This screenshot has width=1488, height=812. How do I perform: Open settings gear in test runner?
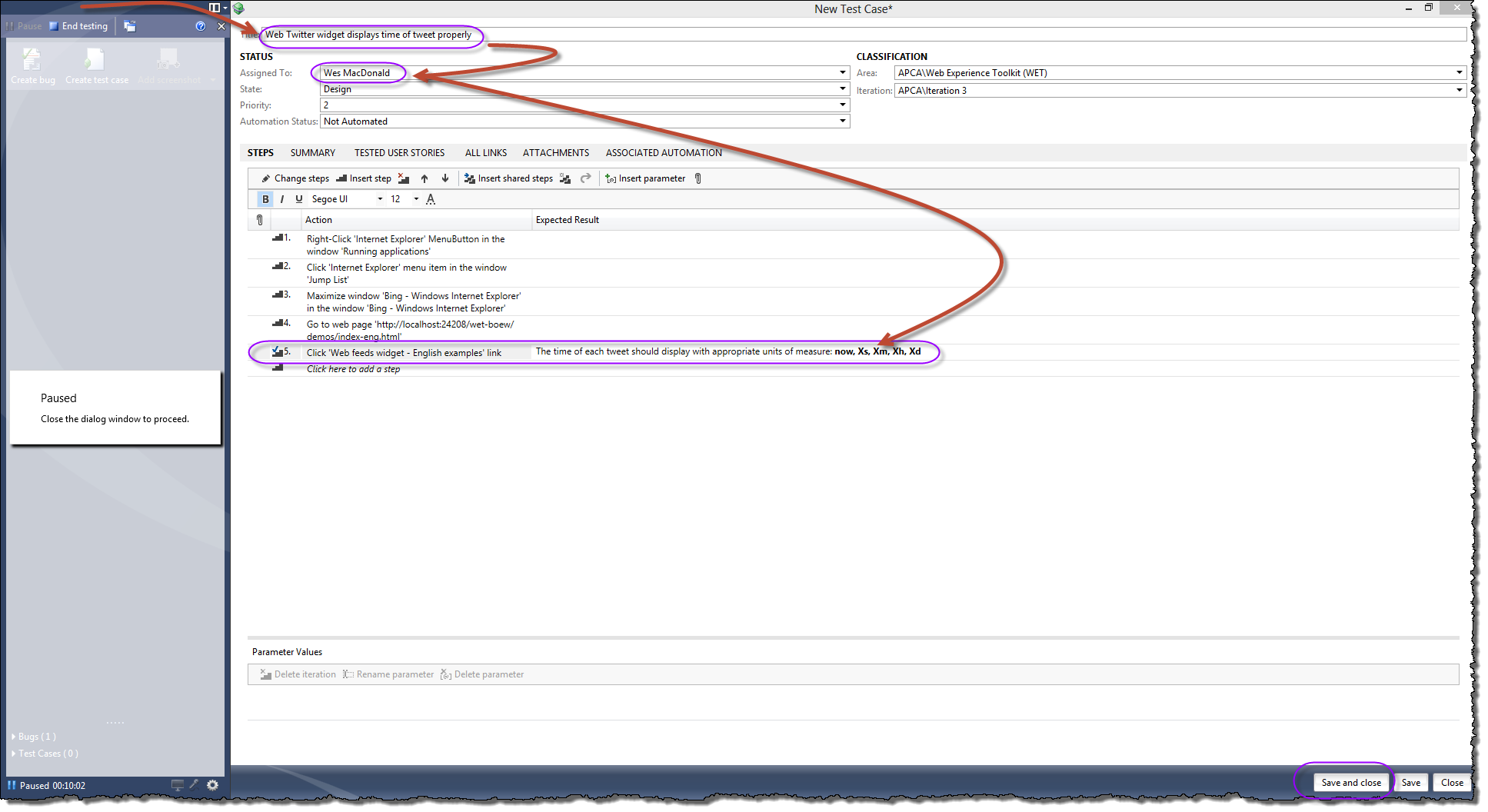[x=213, y=785]
